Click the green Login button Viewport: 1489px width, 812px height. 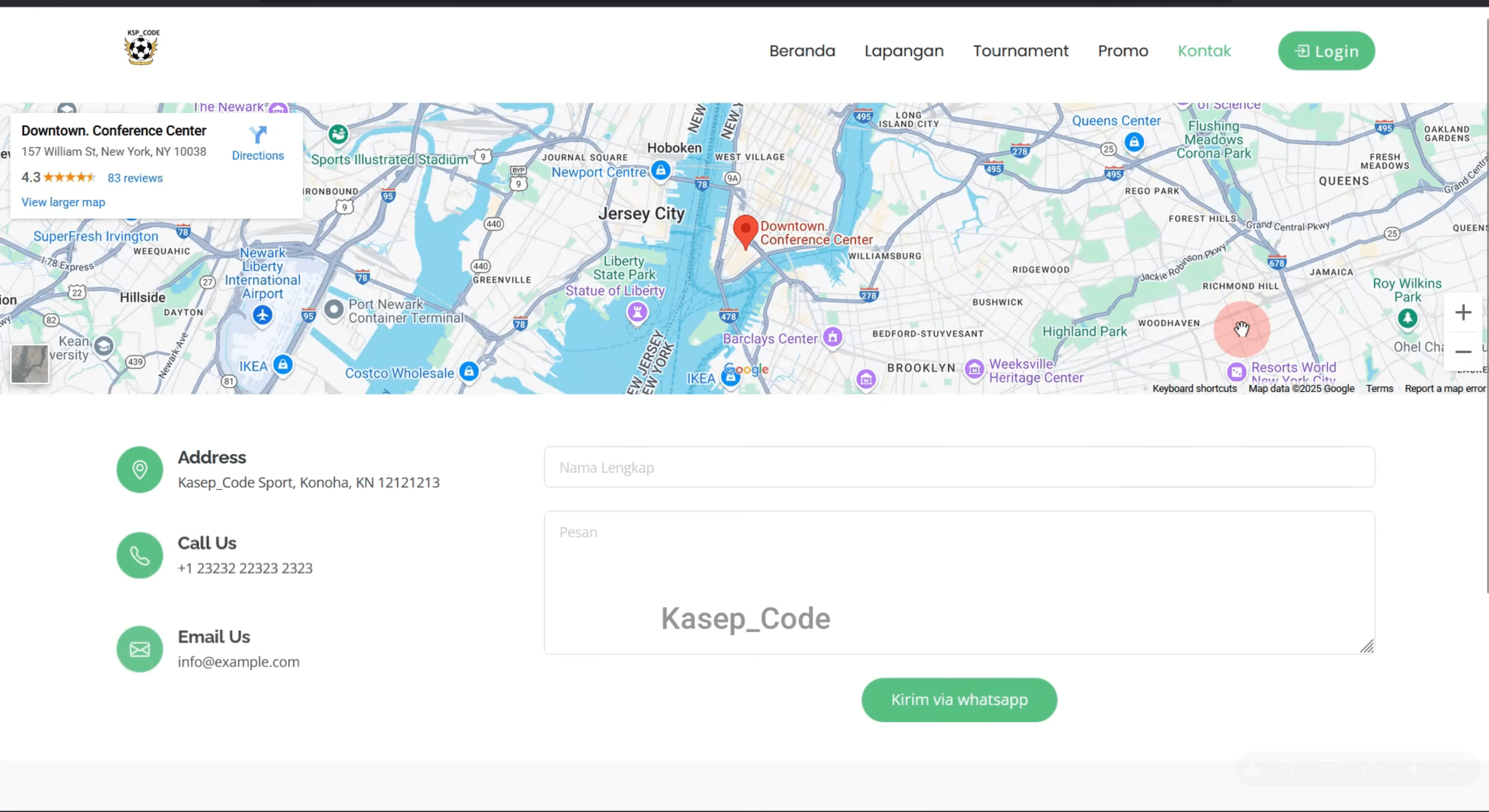(x=1326, y=51)
